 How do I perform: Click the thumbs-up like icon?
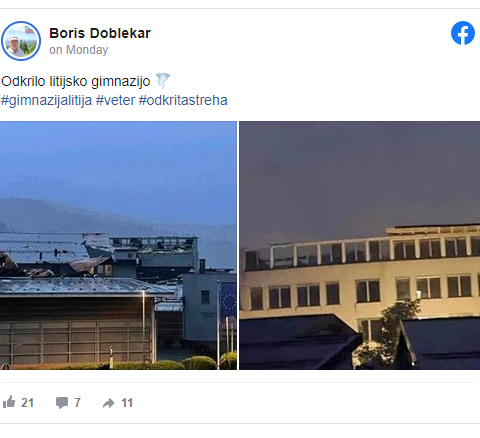9,402
